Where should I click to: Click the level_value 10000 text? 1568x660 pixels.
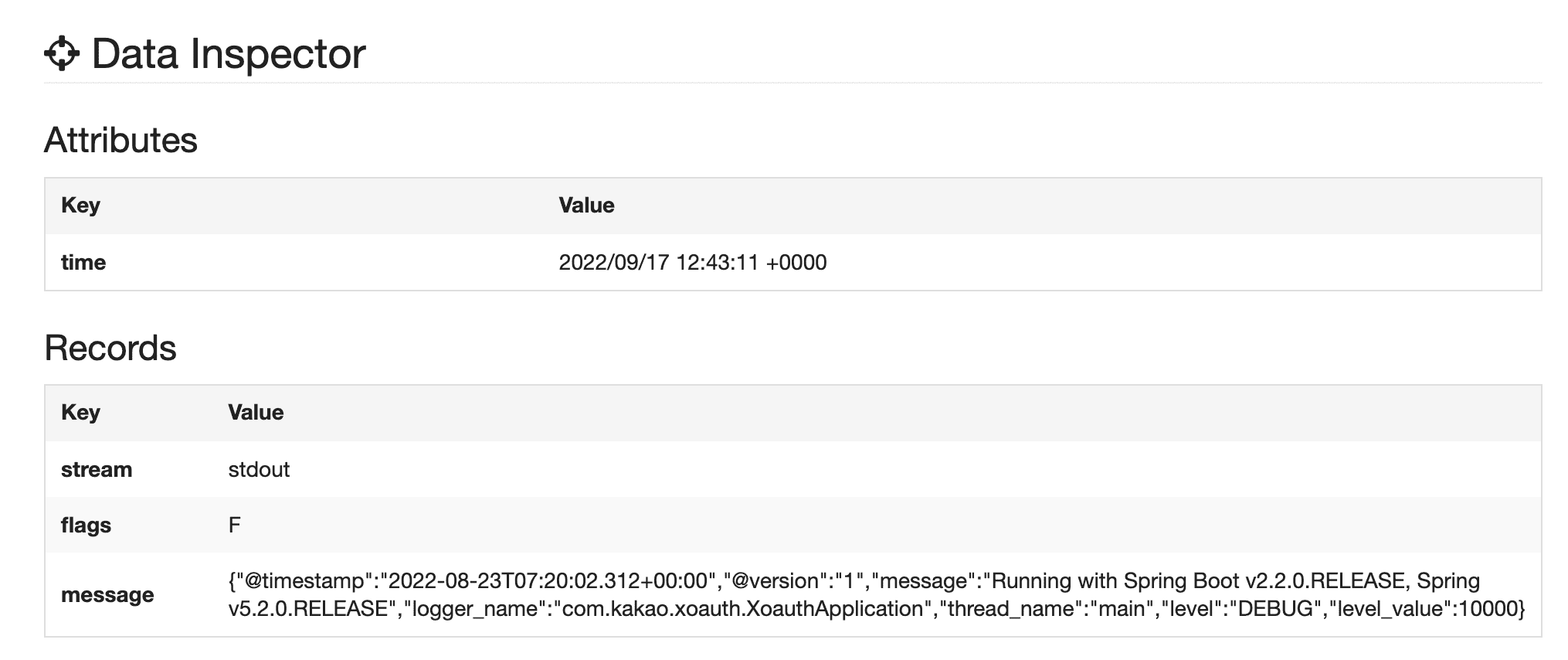[1429, 609]
